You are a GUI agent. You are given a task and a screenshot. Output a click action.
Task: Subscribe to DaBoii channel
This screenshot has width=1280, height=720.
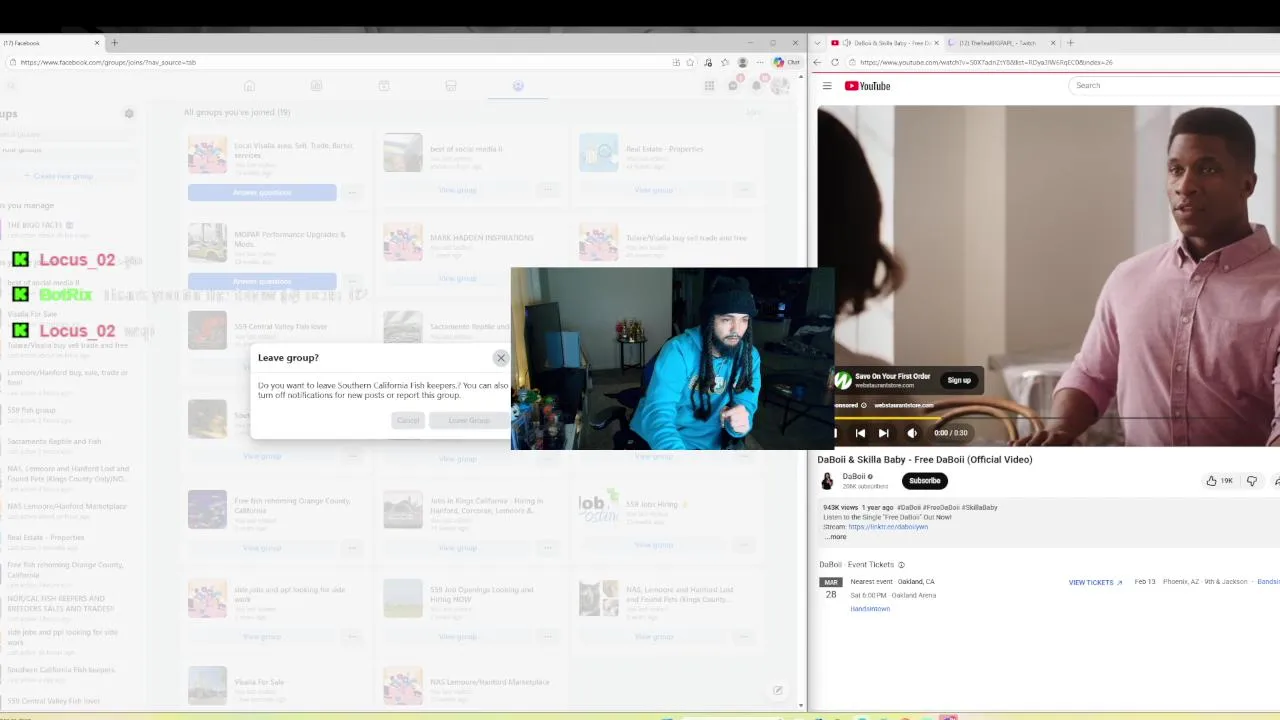(924, 481)
